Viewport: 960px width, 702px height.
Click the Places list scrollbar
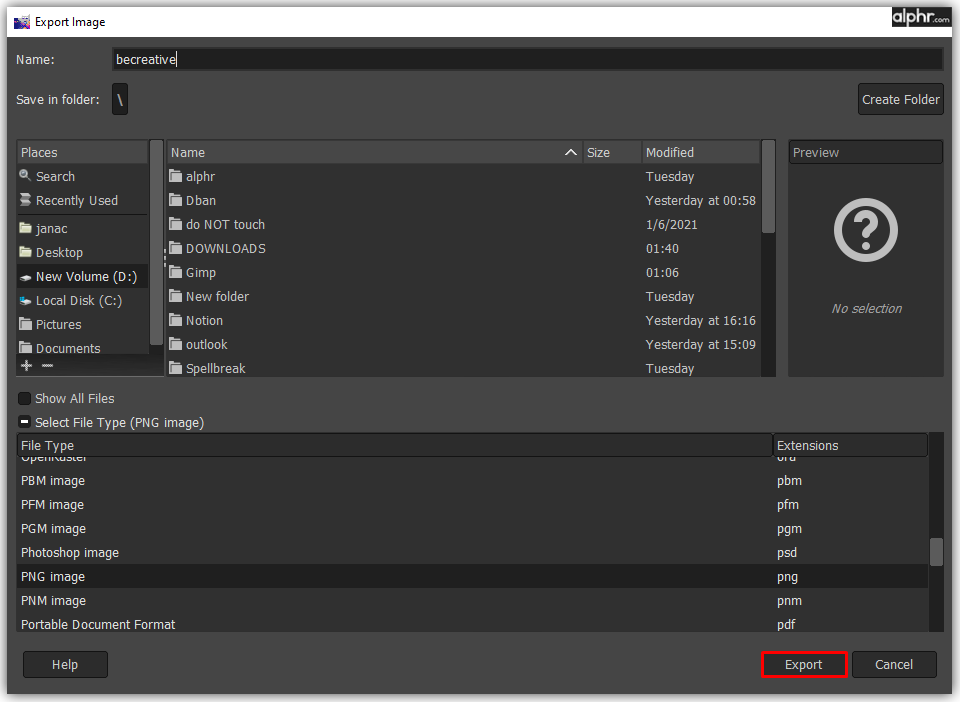tap(156, 243)
